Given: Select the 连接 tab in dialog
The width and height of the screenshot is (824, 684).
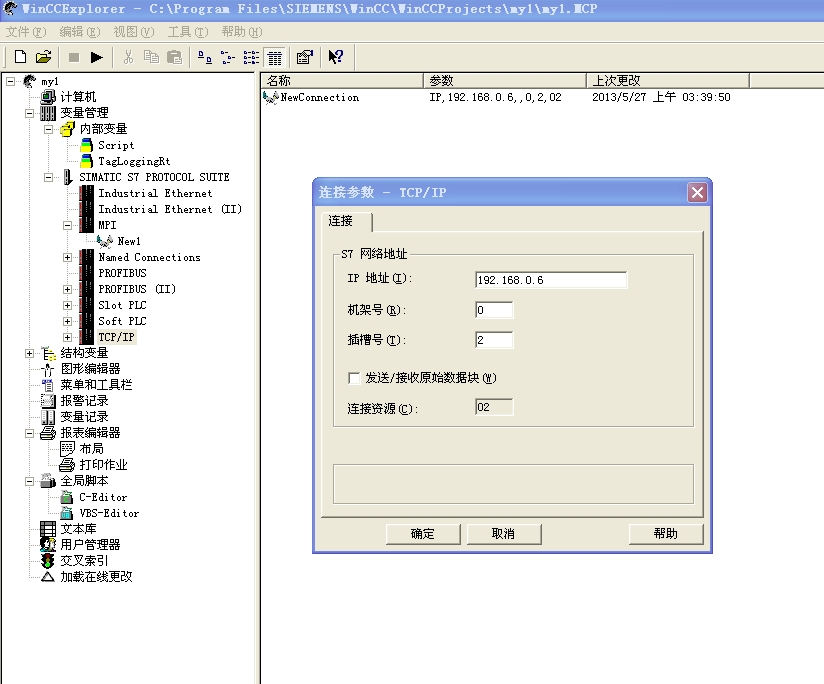Looking at the screenshot, I should [341, 221].
